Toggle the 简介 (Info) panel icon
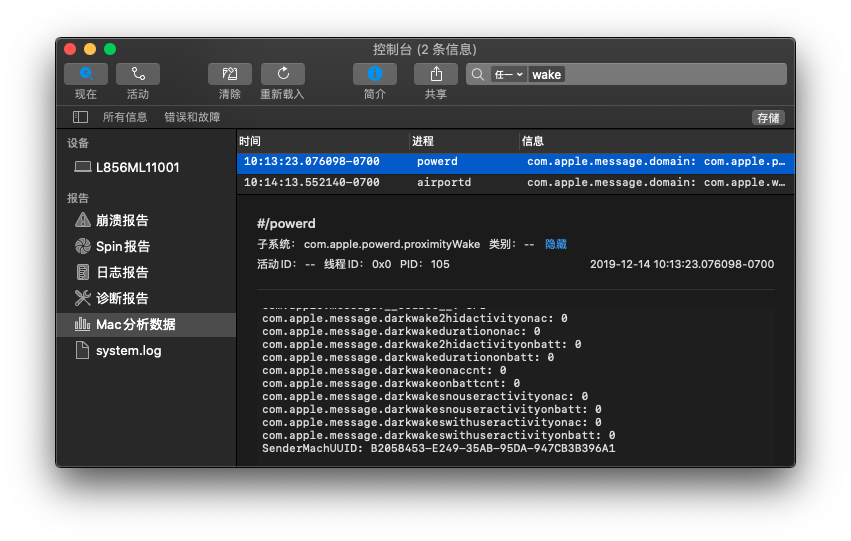This screenshot has height=541, width=851. click(375, 74)
